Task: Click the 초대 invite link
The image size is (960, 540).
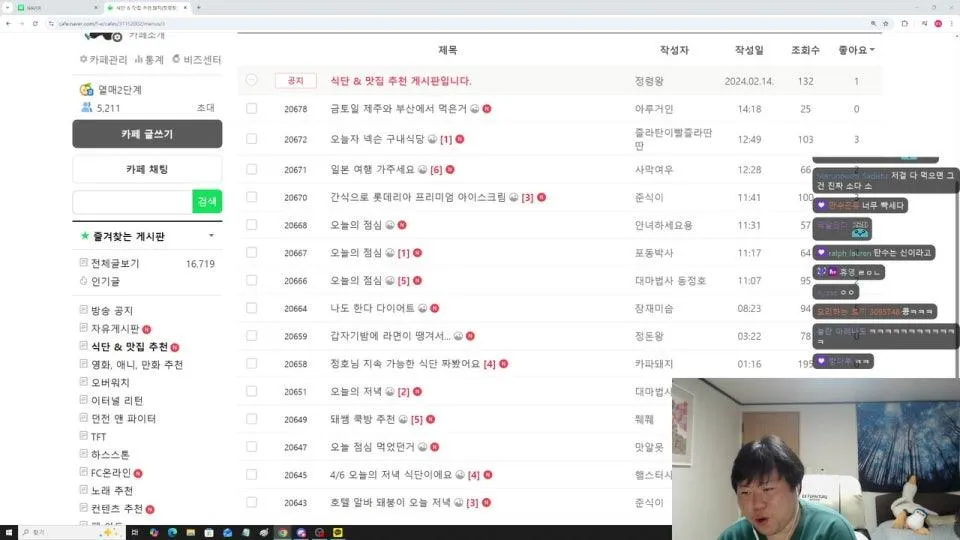Action: (x=206, y=108)
